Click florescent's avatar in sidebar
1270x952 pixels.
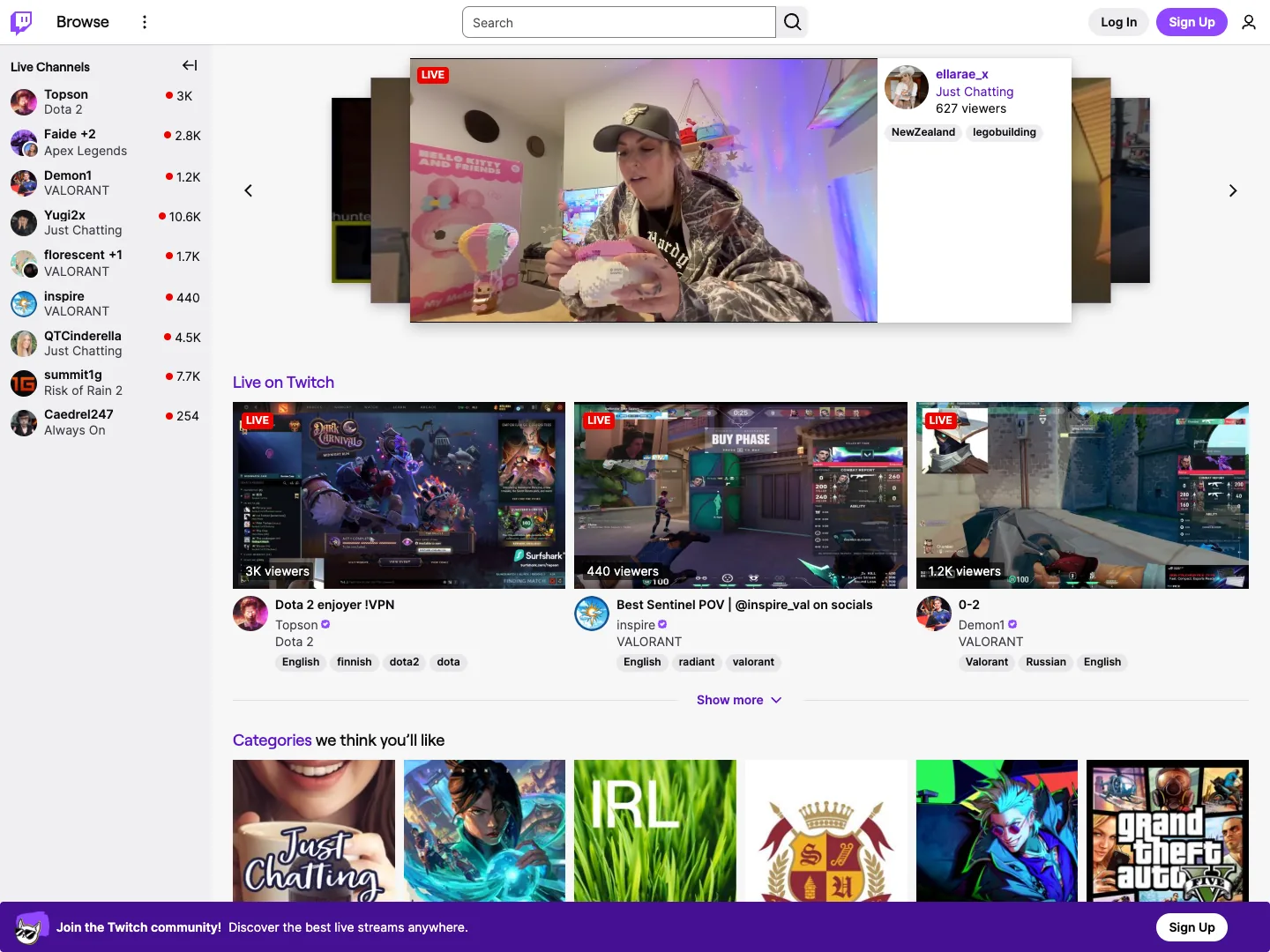(x=24, y=263)
